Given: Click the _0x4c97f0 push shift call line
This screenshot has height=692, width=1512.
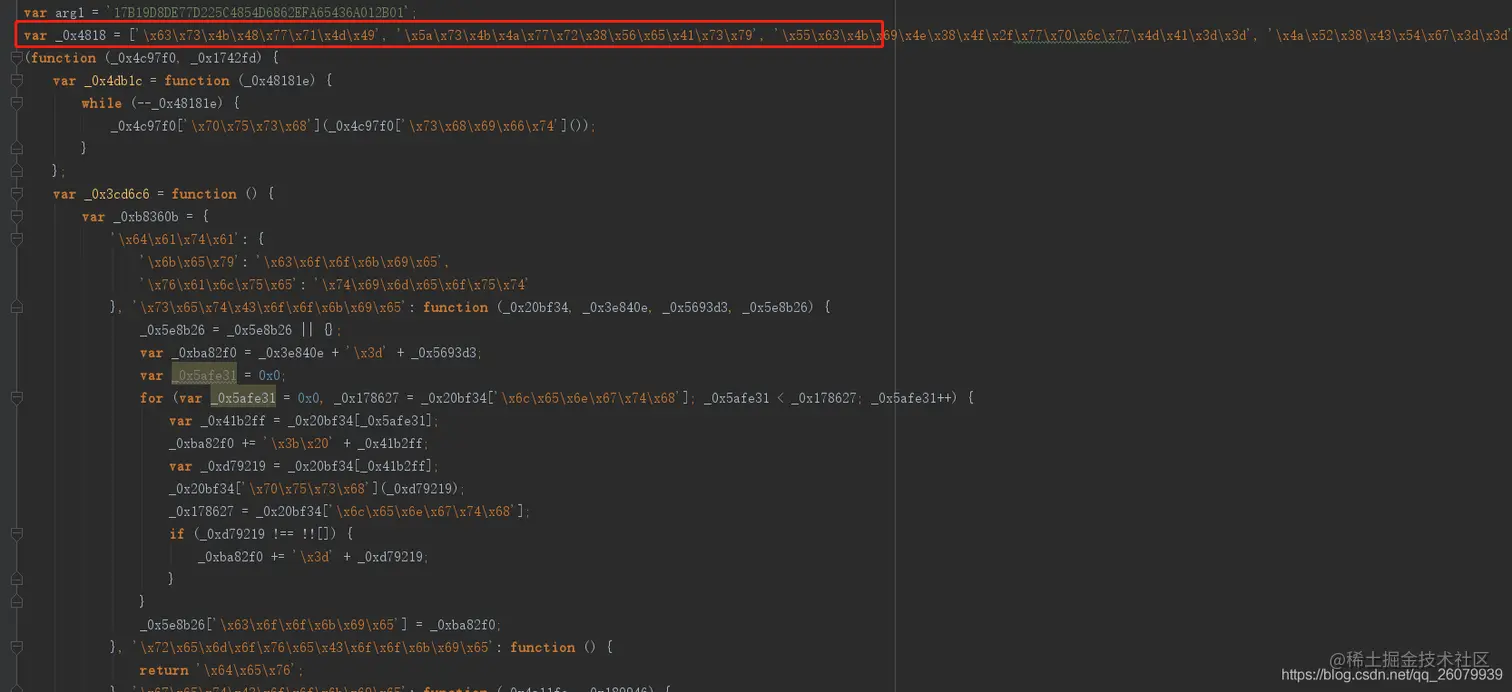Looking at the screenshot, I should pos(353,126).
